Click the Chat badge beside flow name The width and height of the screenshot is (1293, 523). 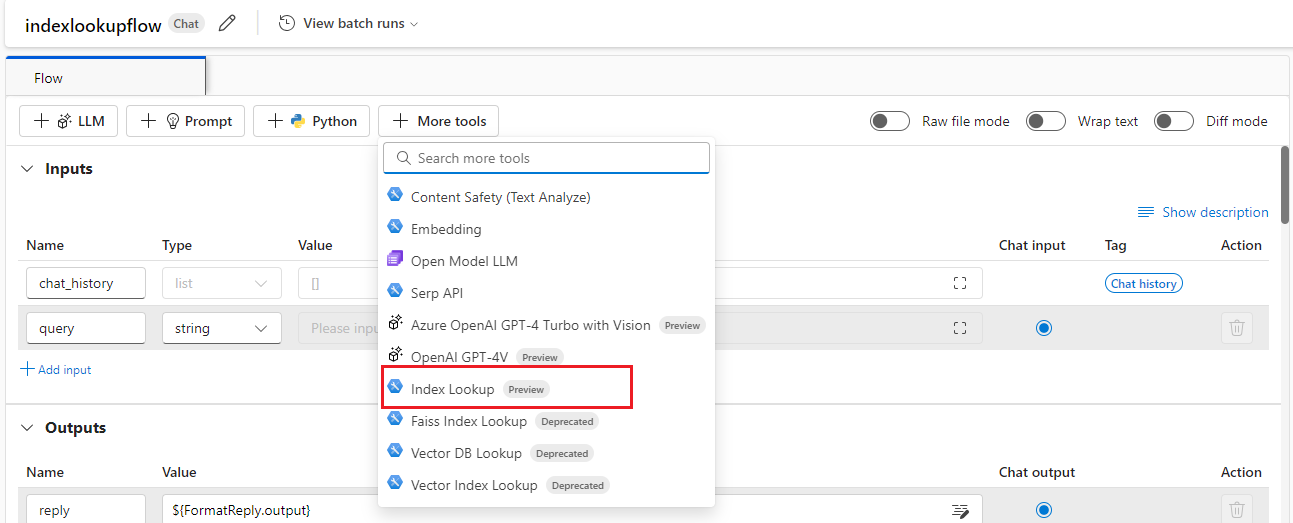186,23
